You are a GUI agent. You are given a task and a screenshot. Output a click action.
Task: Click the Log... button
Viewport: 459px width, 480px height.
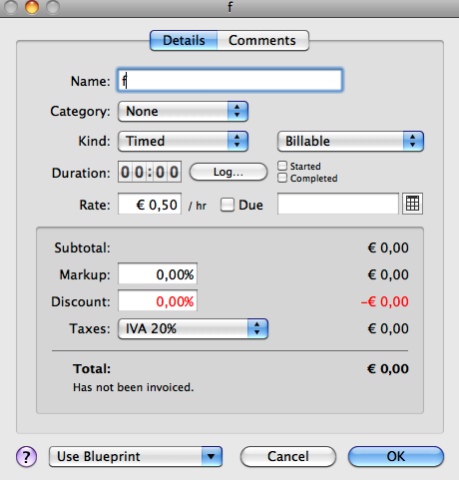tap(228, 172)
